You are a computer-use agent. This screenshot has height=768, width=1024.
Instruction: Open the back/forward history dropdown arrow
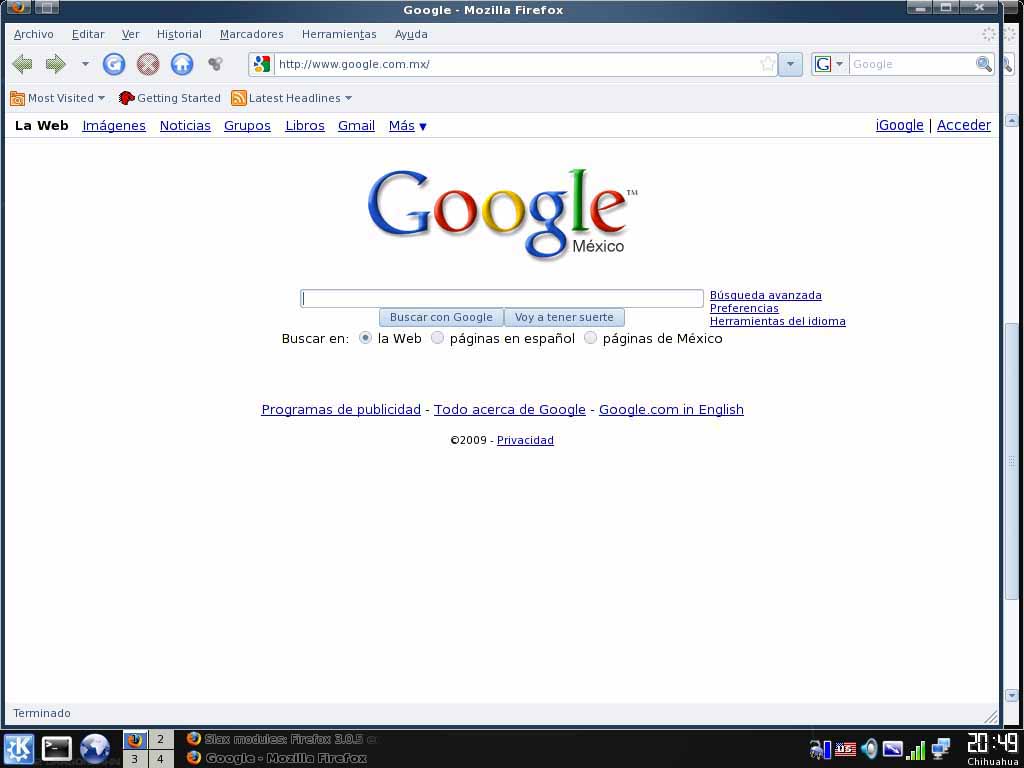(85, 64)
